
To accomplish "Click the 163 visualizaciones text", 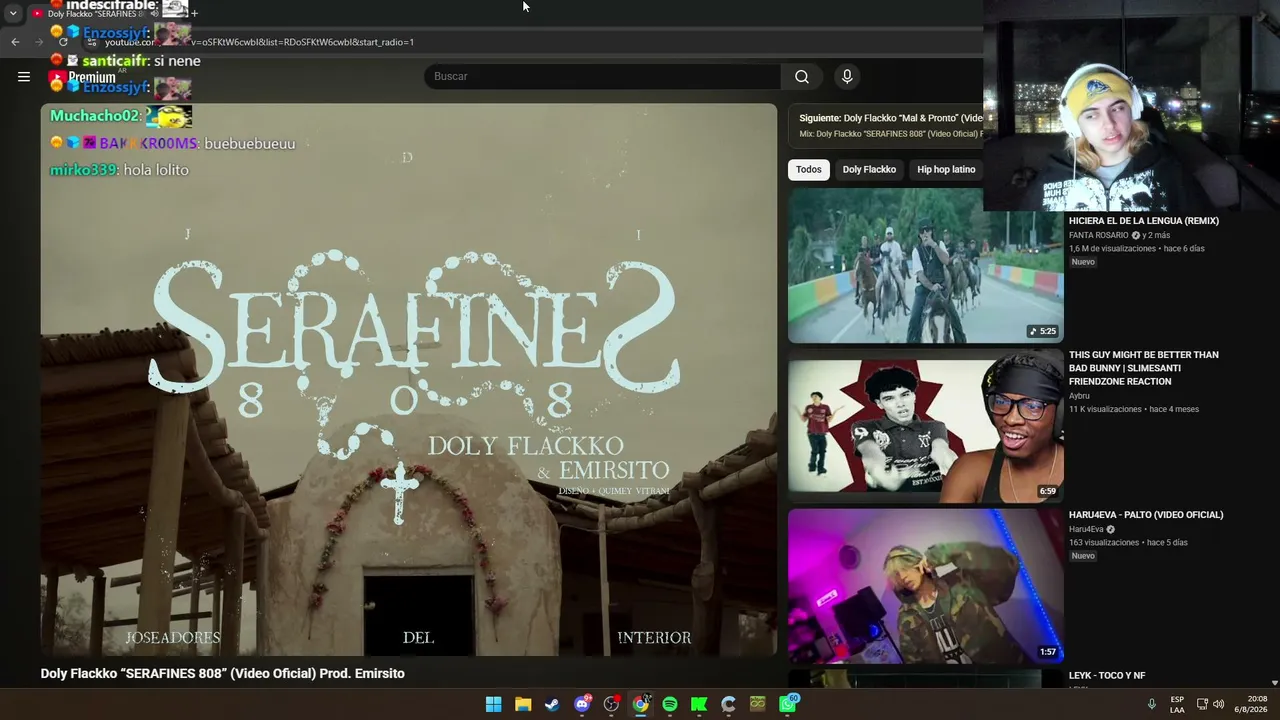I will 1104,543.
